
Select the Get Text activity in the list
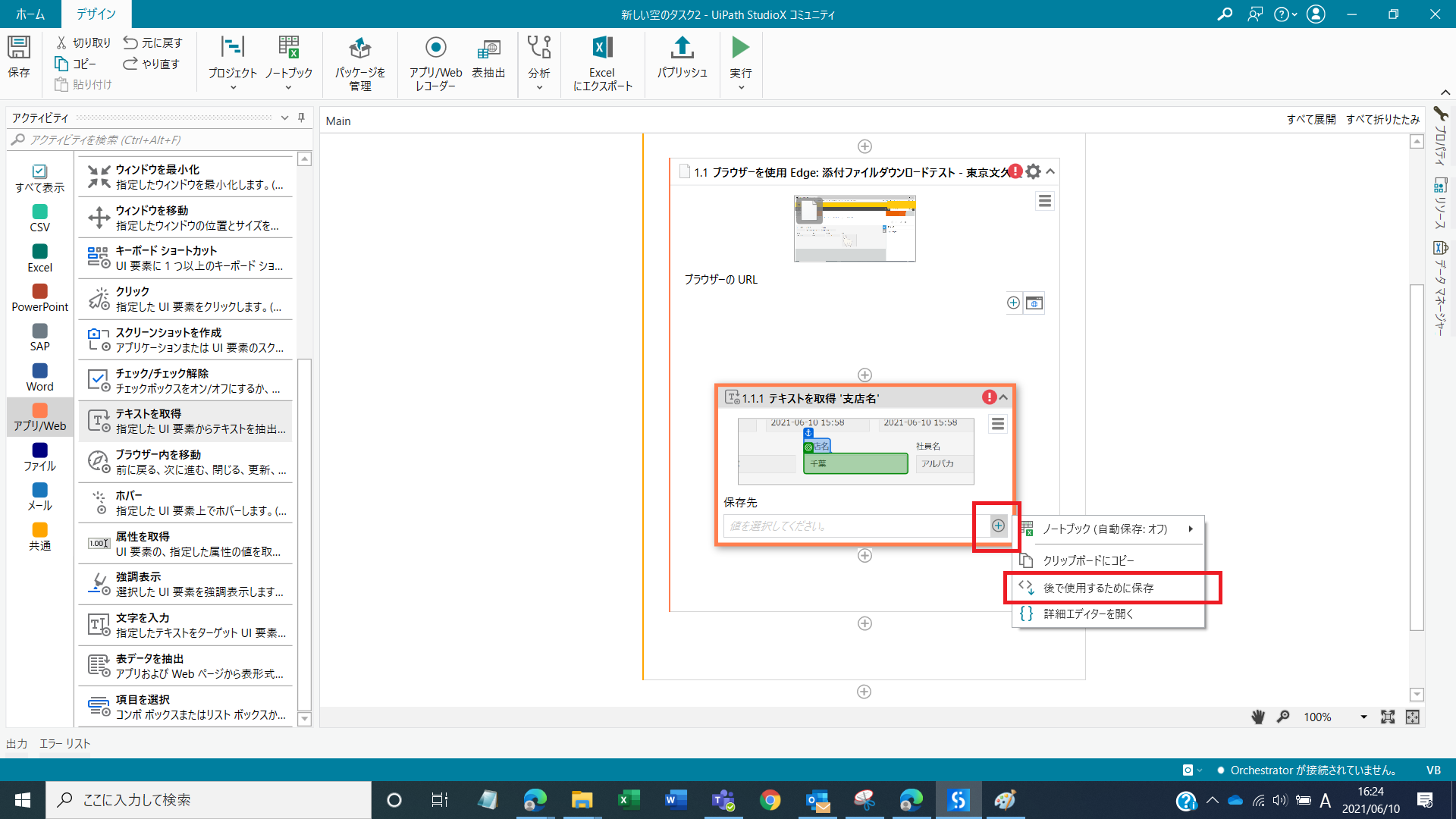(x=185, y=422)
